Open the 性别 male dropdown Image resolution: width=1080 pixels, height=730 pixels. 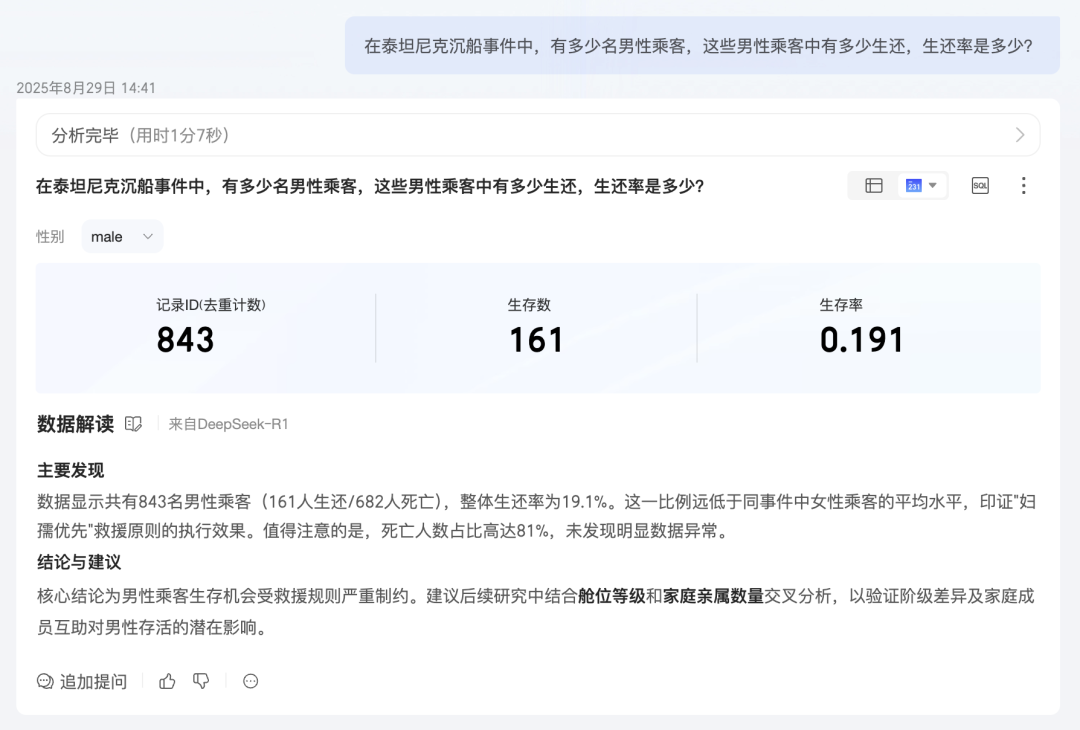tap(123, 236)
